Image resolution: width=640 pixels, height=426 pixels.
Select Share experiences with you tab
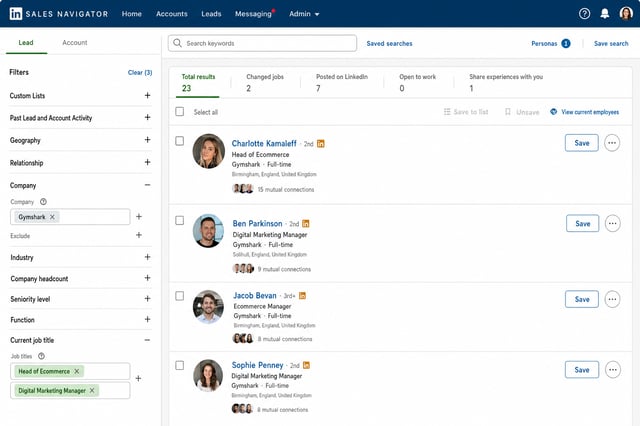[x=506, y=82]
